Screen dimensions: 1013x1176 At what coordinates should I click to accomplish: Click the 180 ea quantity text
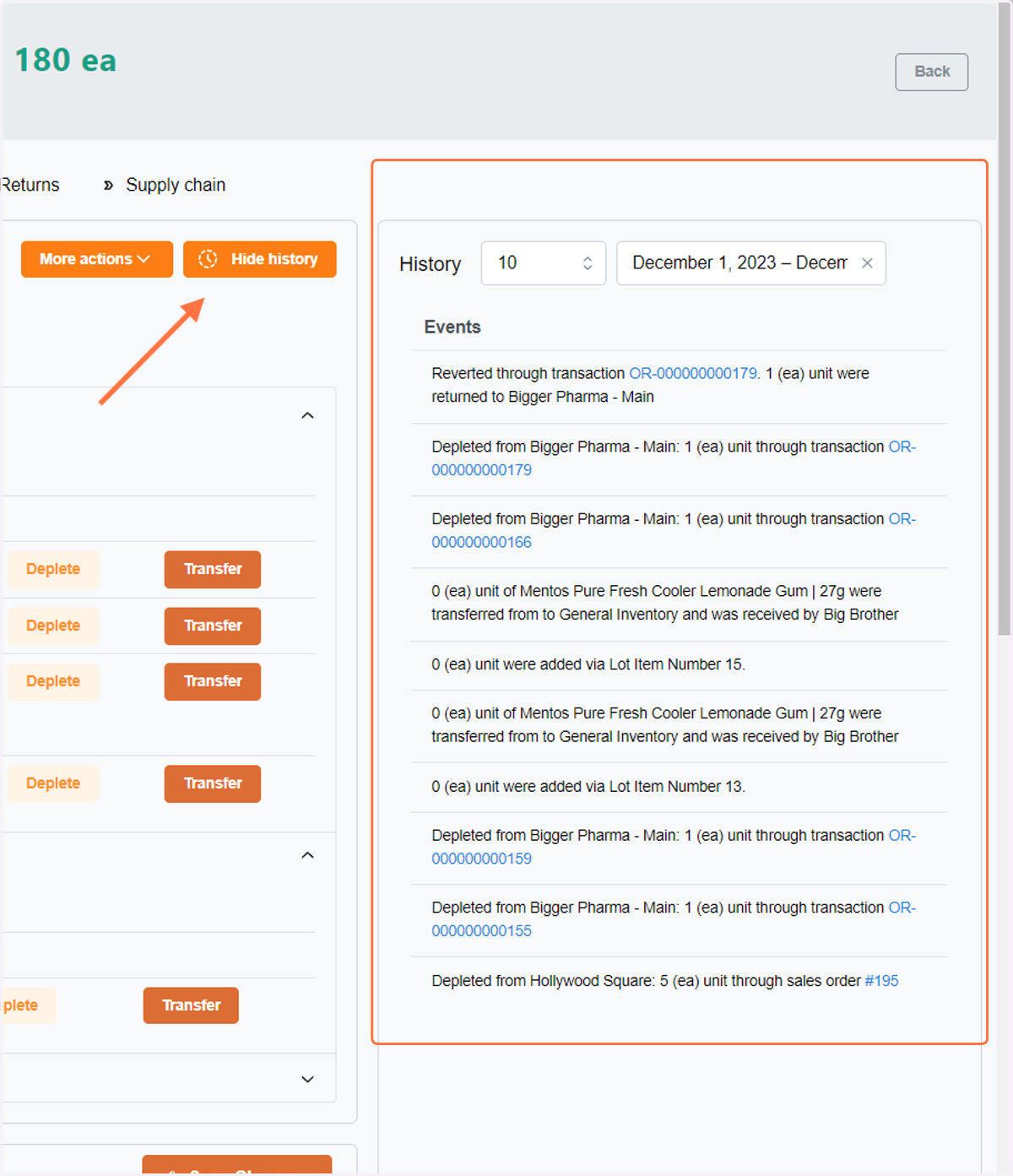point(66,61)
